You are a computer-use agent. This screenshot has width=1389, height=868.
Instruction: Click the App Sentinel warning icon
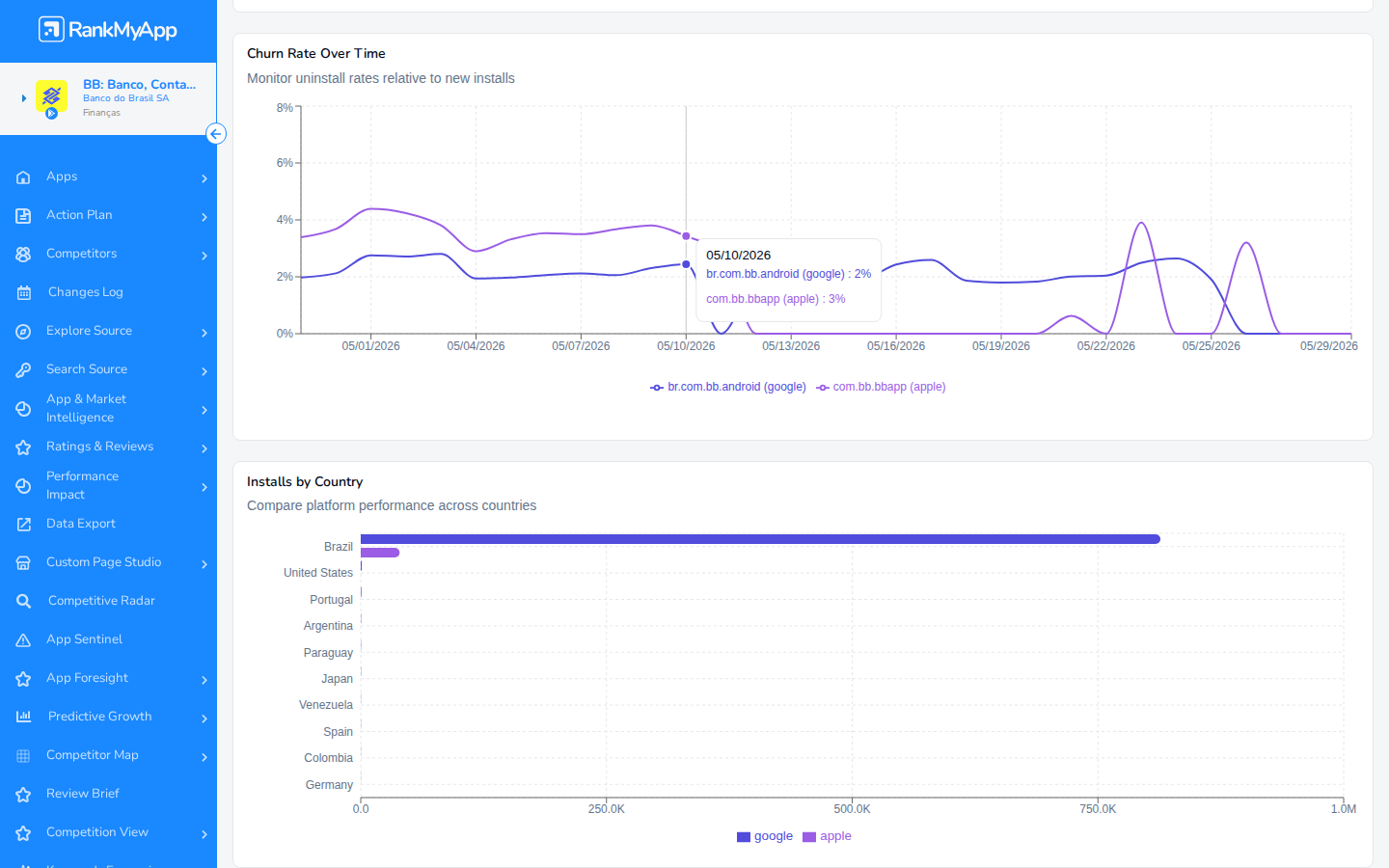tap(23, 640)
